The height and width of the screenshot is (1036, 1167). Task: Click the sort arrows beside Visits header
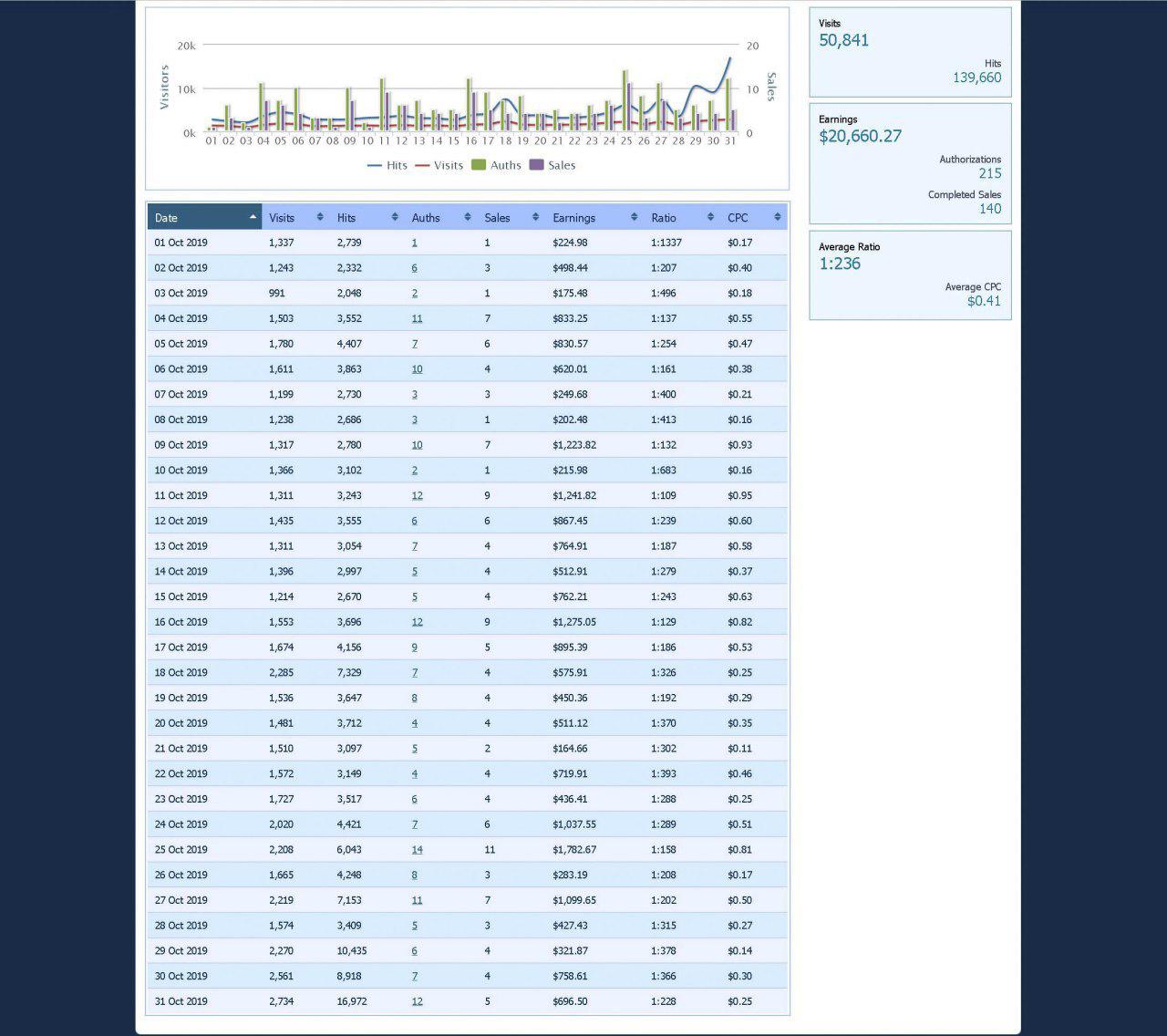click(320, 217)
